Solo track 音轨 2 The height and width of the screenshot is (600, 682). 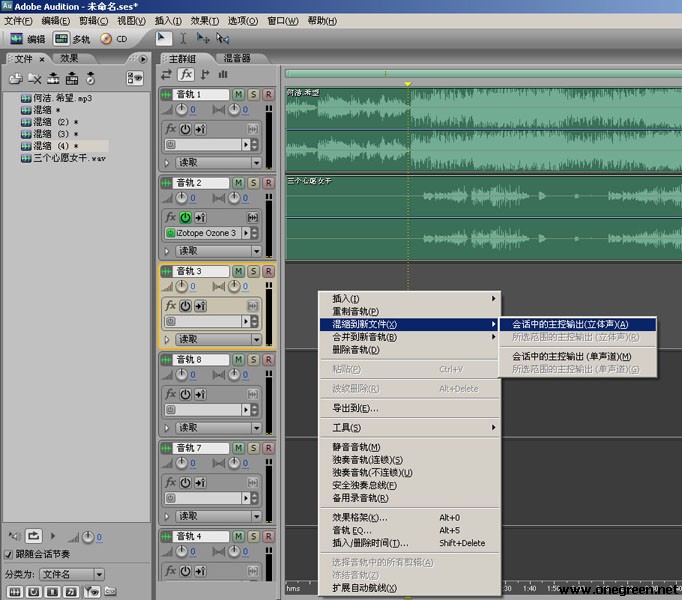pyautogui.click(x=254, y=183)
